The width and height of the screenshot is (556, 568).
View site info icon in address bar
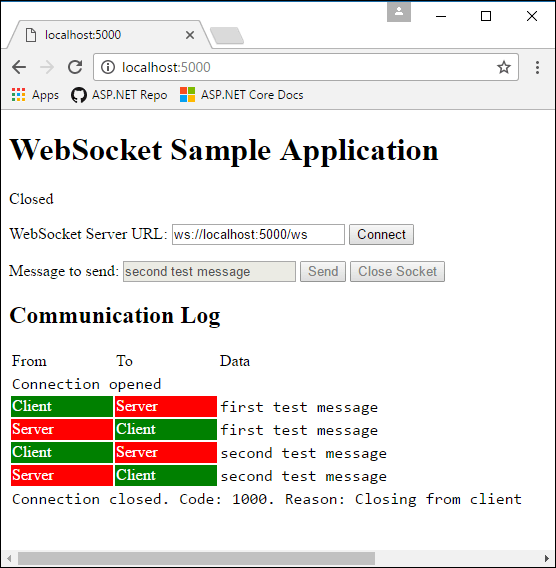pos(108,67)
